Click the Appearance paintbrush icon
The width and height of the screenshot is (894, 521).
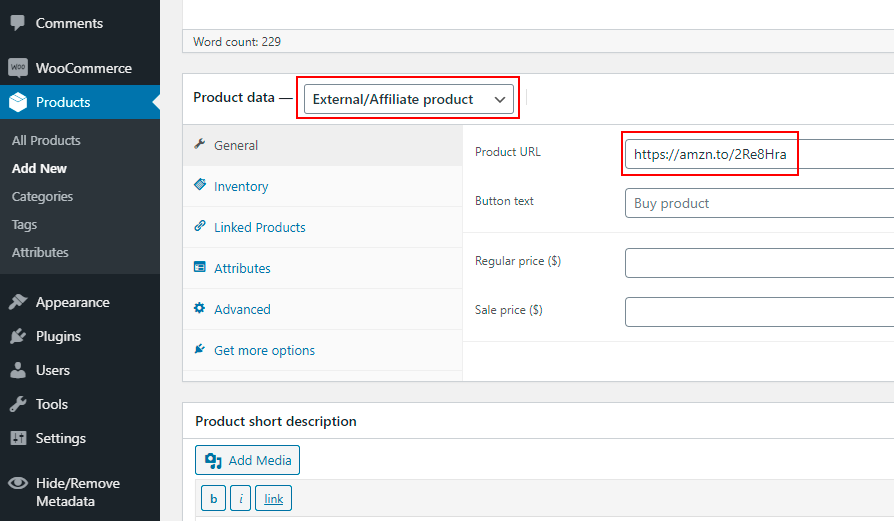tap(18, 302)
